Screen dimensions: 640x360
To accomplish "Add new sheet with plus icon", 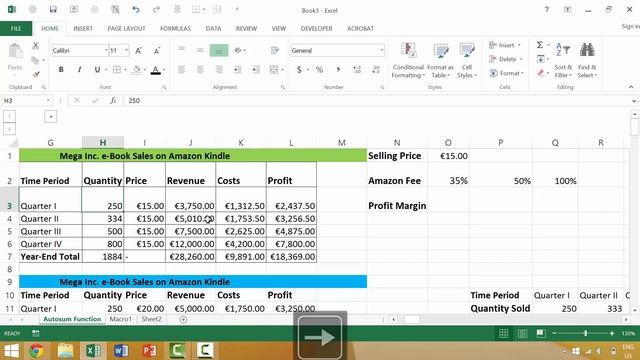I will click(x=183, y=320).
